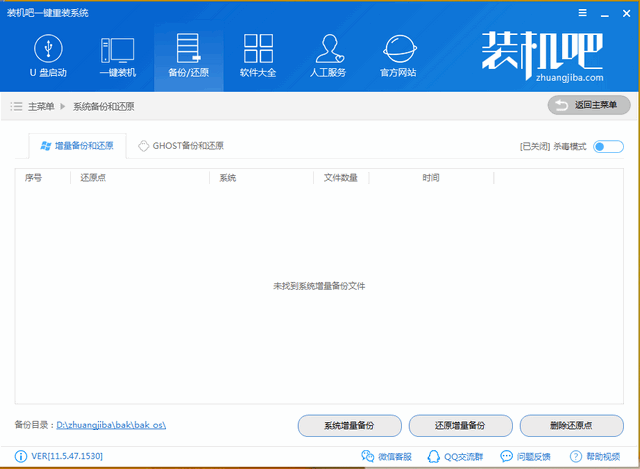Image resolution: width=640 pixels, height=469 pixels.
Task: Click the 还原增量备份 button
Action: [x=460, y=425]
